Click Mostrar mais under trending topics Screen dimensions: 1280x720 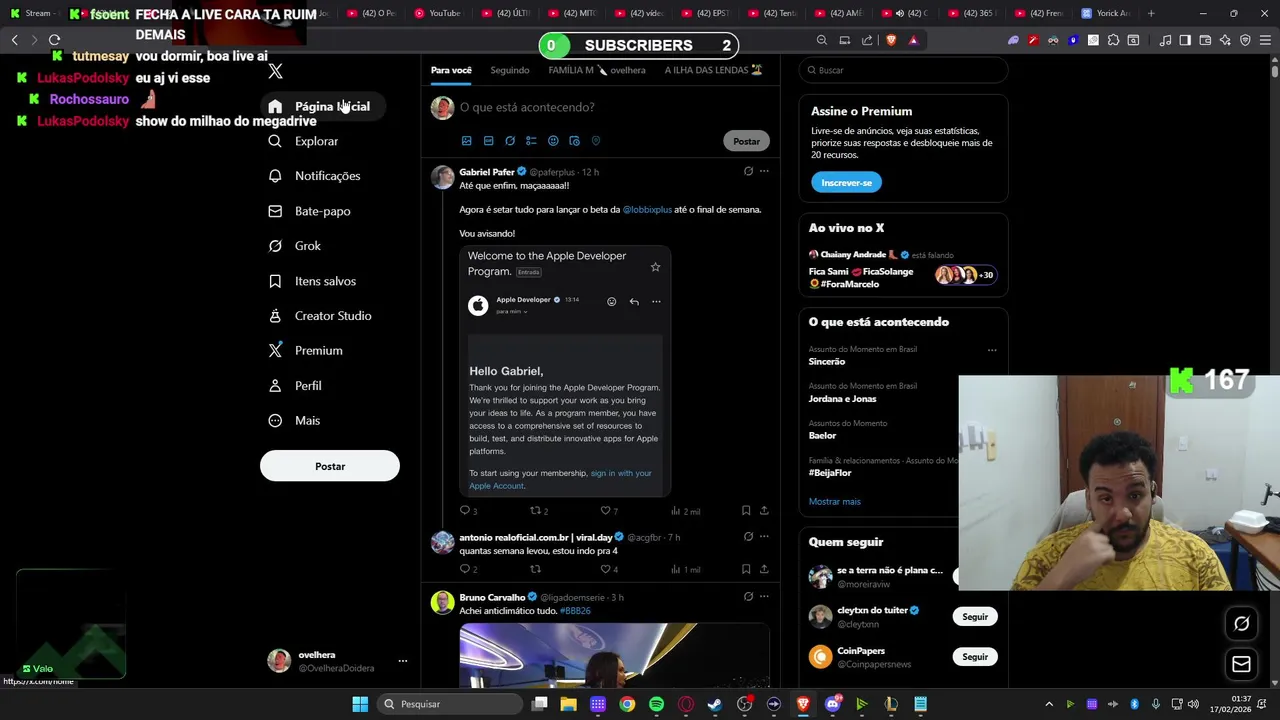[x=835, y=502]
